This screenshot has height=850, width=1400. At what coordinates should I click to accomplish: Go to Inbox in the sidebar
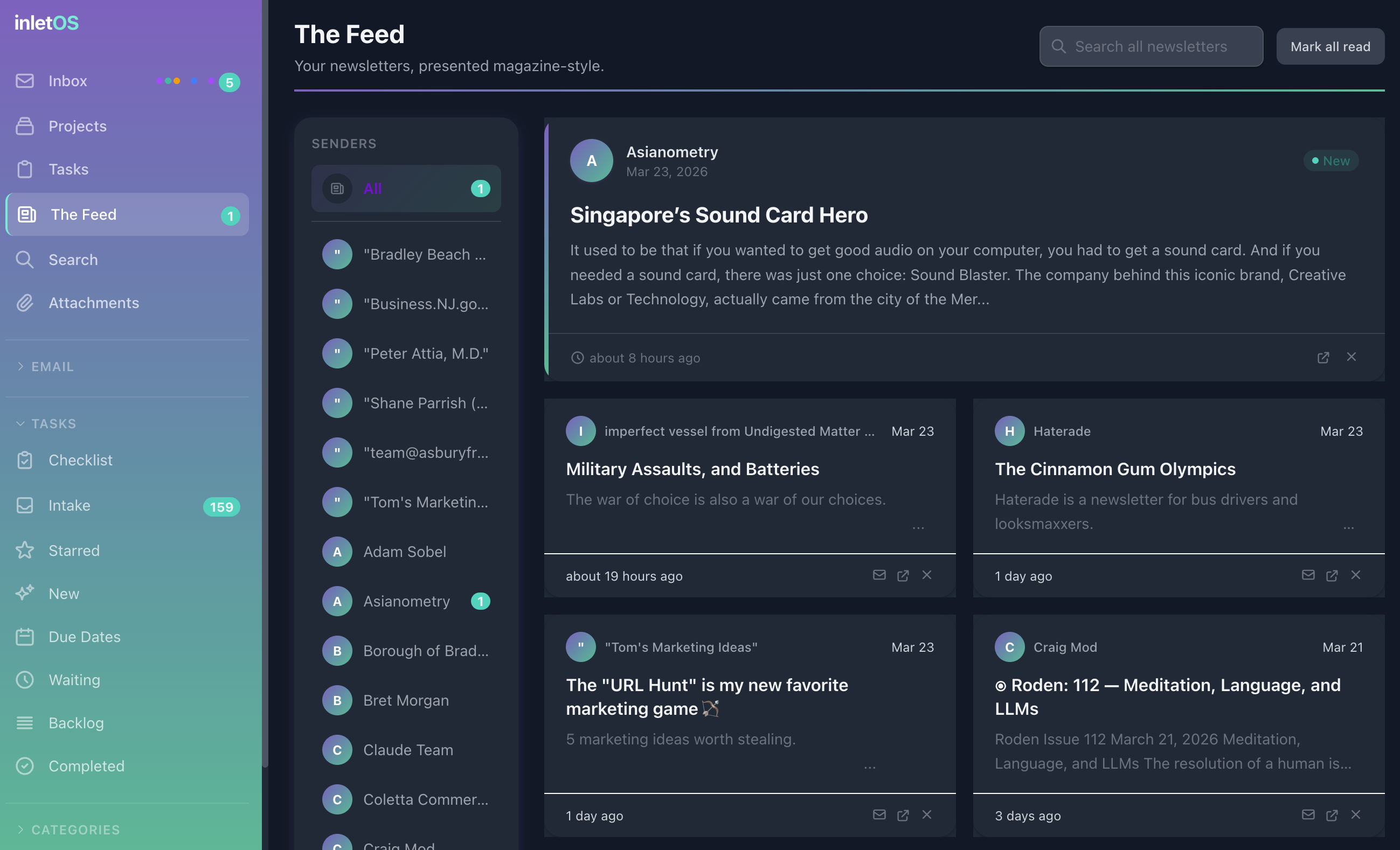67,81
